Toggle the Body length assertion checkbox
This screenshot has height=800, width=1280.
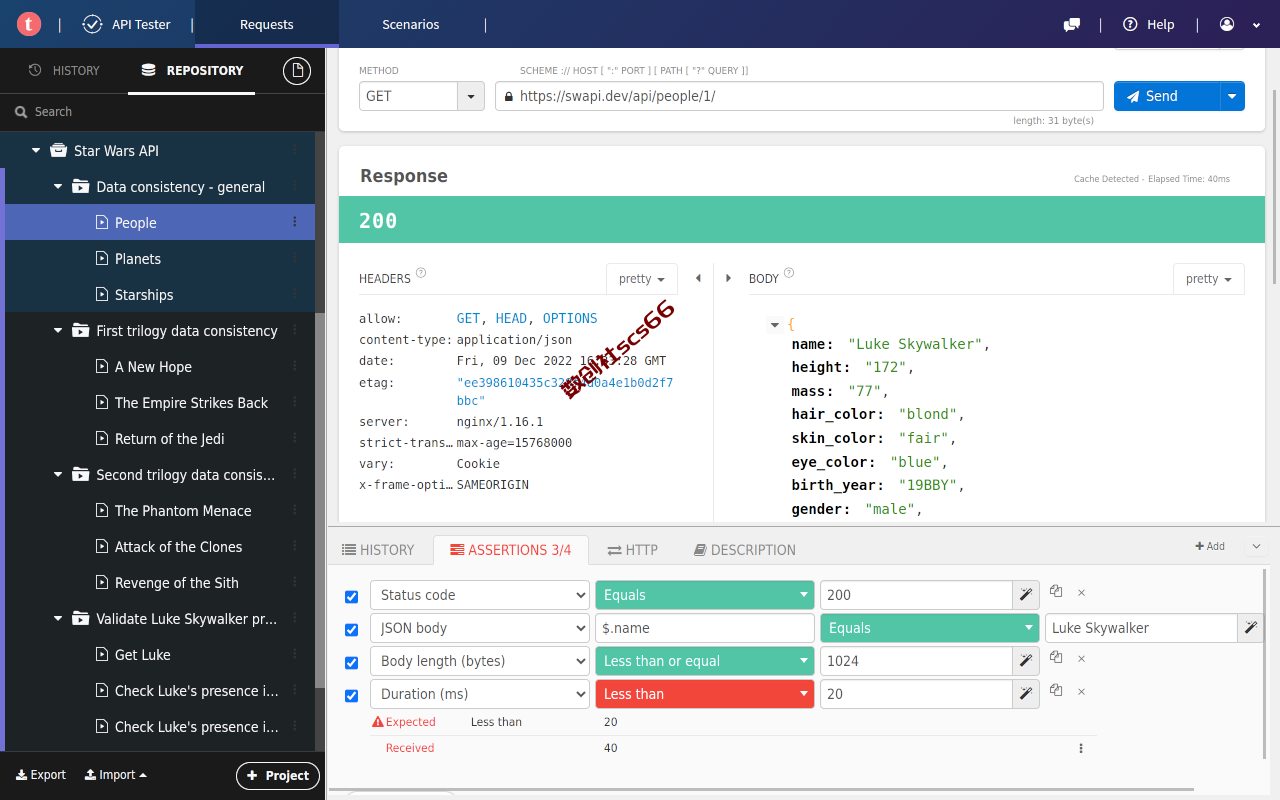[351, 663]
